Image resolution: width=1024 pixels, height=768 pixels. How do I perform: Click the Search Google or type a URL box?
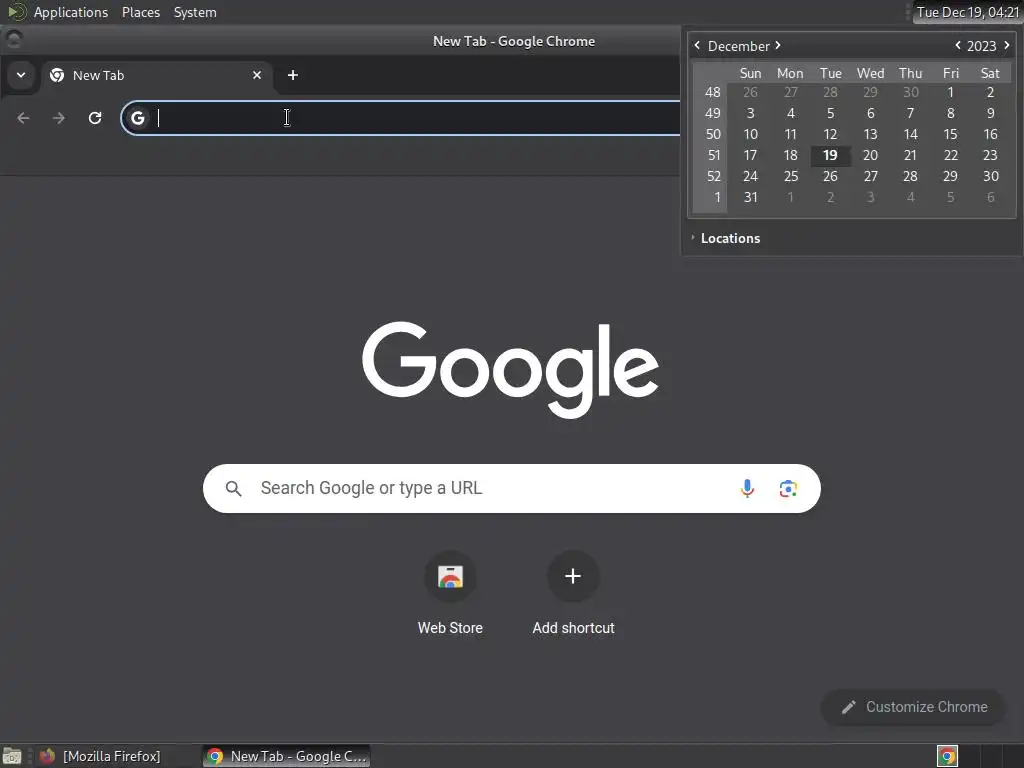(x=511, y=488)
